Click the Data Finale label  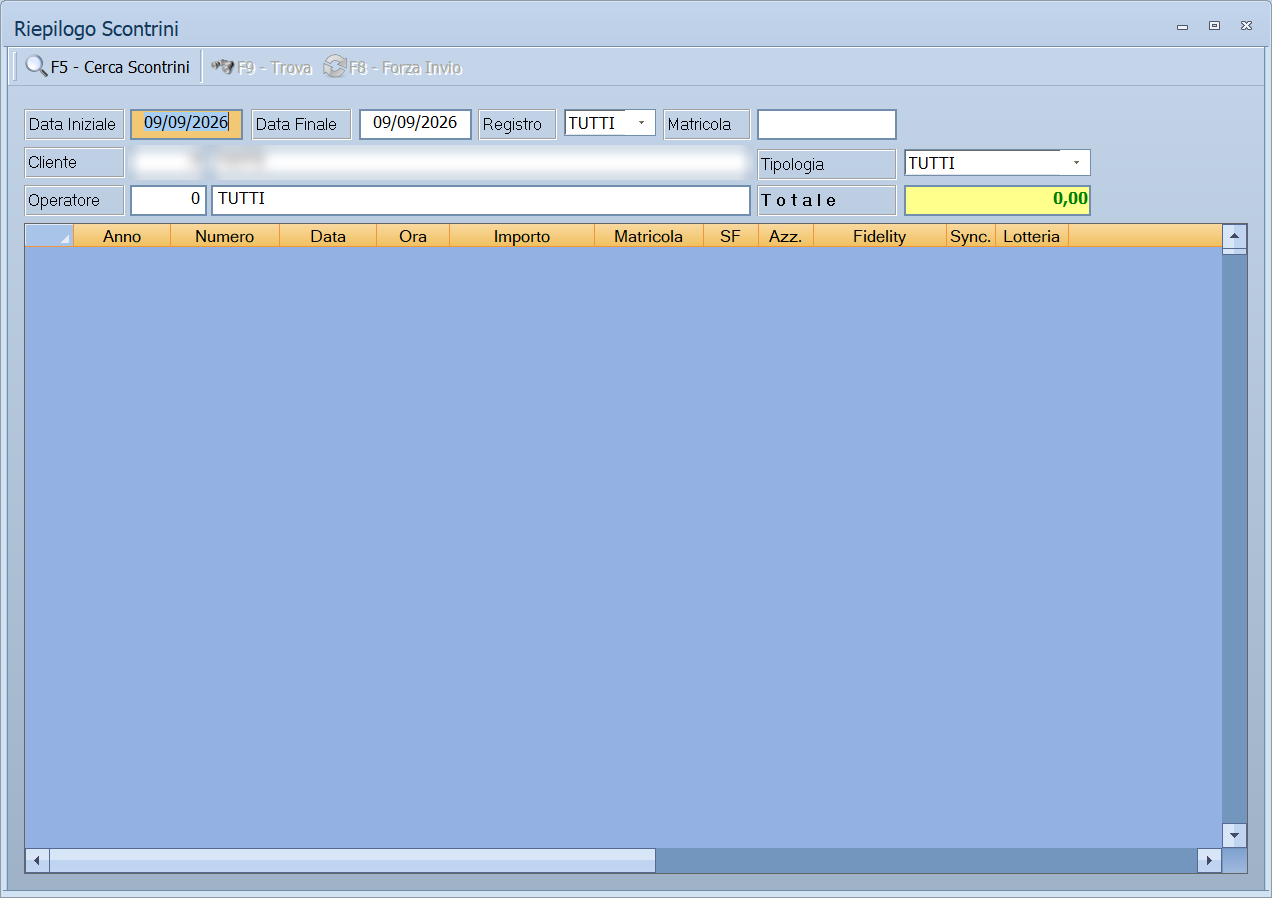pos(301,124)
